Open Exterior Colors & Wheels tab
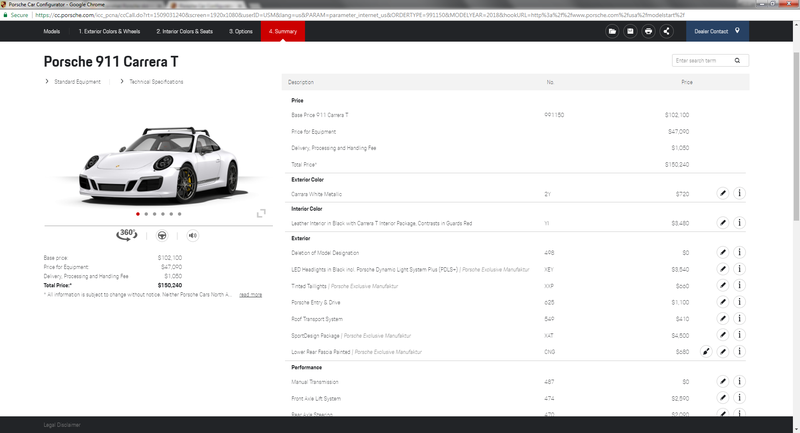This screenshot has width=800, height=433. point(109,31)
